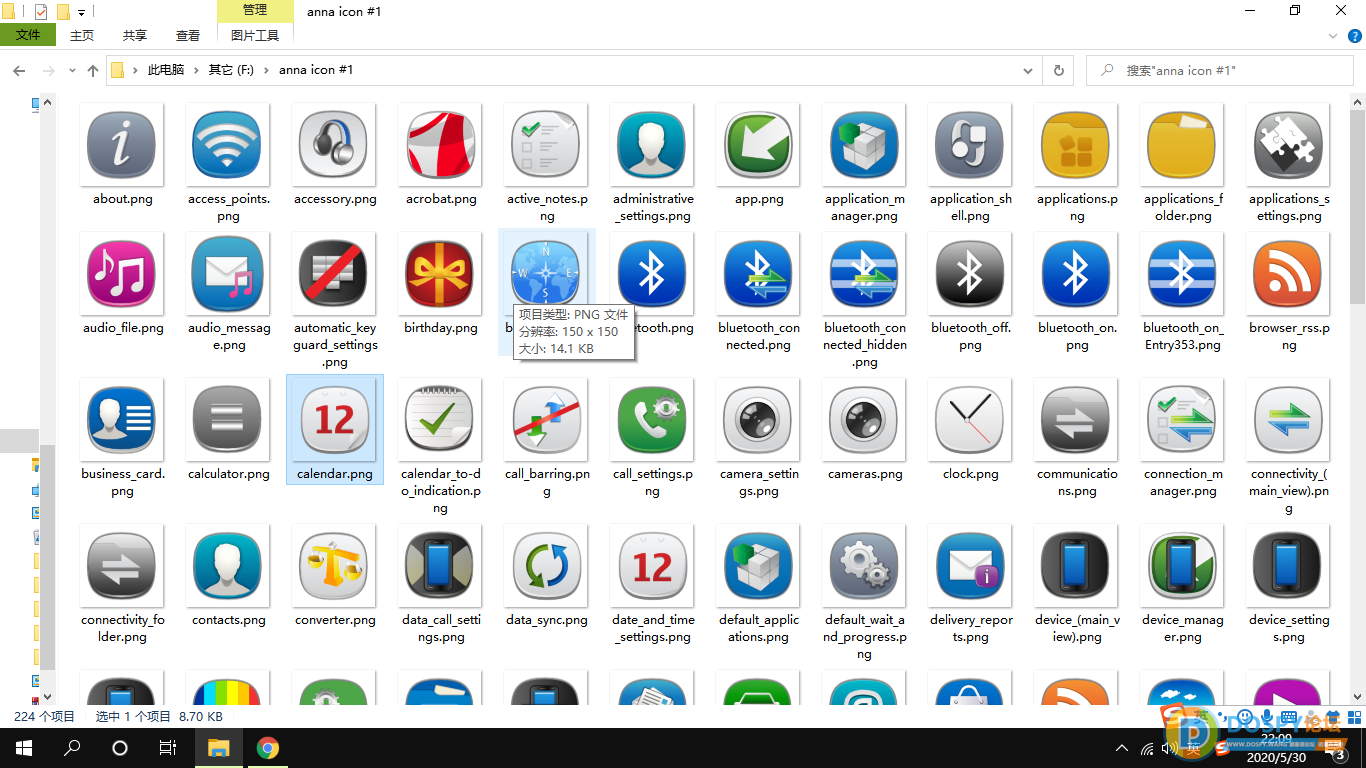This screenshot has height=768, width=1366.
Task: Select clock.png thumbnail
Action: (x=971, y=420)
